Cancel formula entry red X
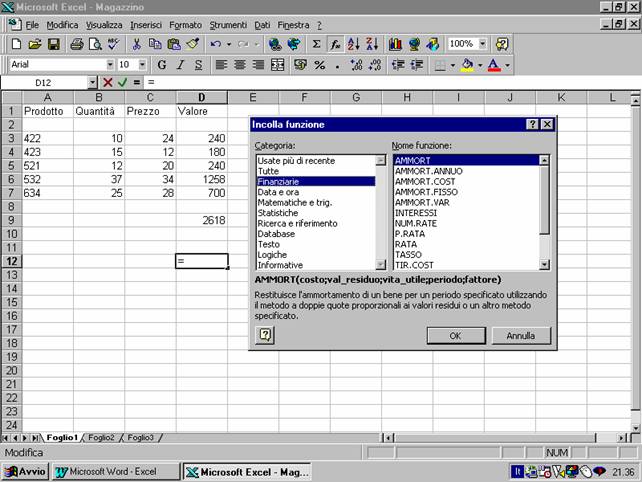 click(x=108, y=83)
